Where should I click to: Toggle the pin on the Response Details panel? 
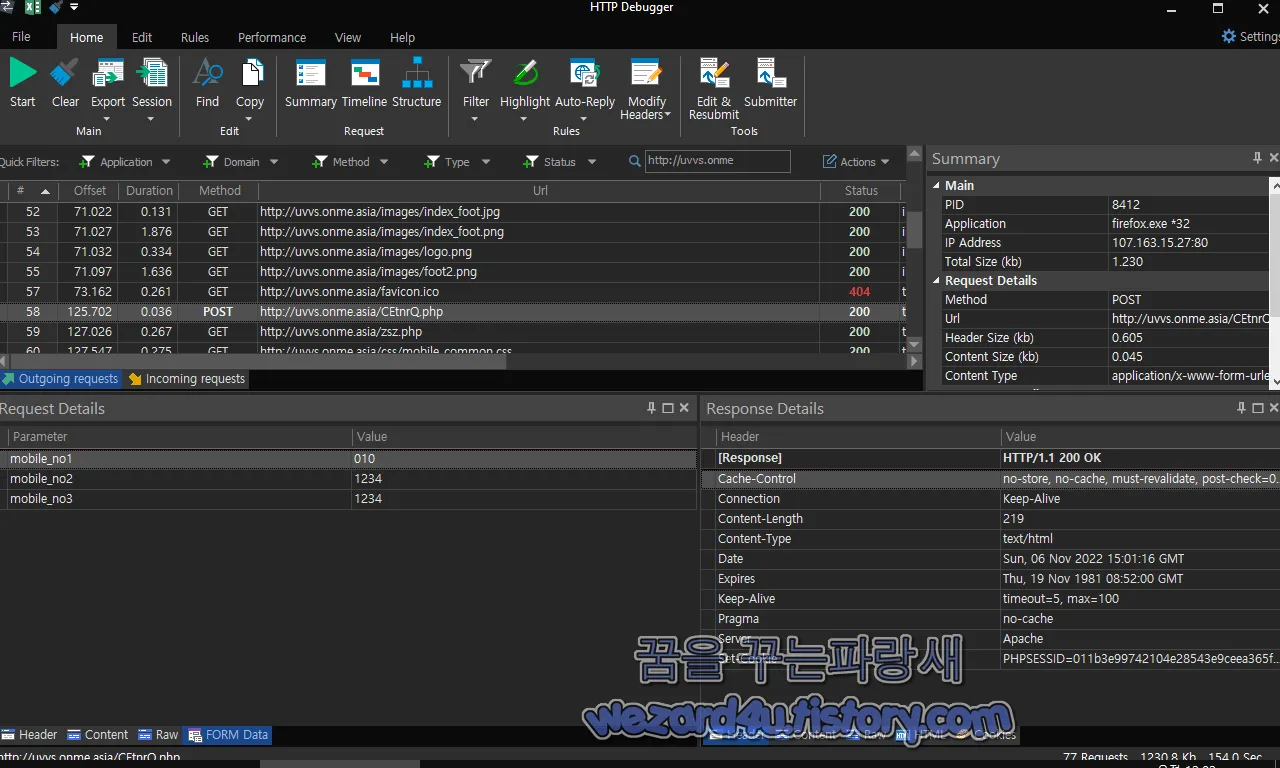pyautogui.click(x=1240, y=407)
